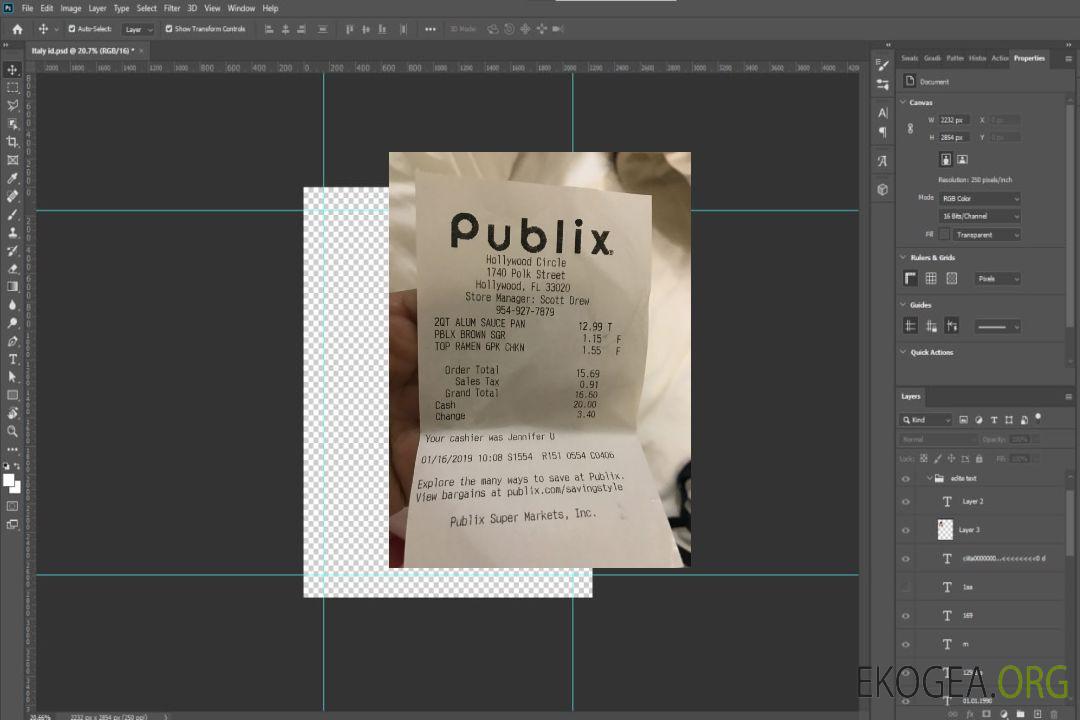Image resolution: width=1080 pixels, height=720 pixels.
Task: Set canvas orientation to portrait
Action: [946, 160]
